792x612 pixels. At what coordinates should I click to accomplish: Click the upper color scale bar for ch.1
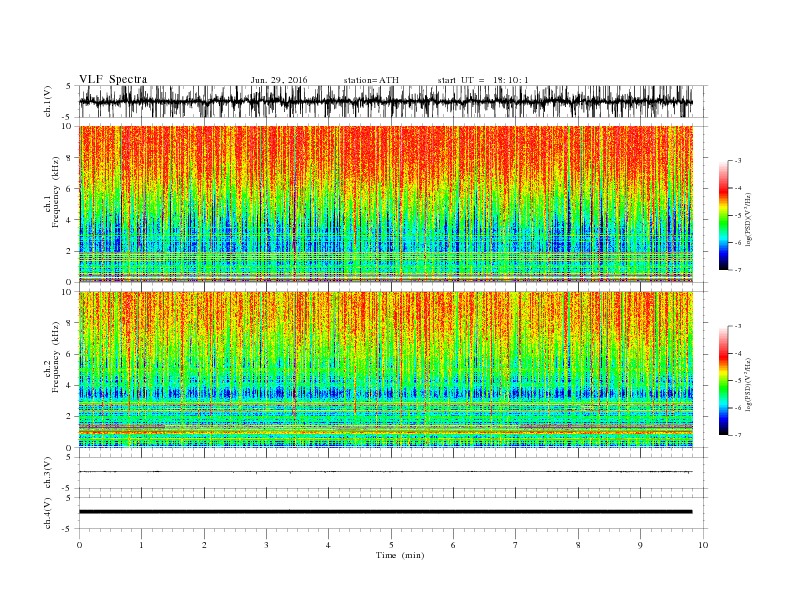723,215
